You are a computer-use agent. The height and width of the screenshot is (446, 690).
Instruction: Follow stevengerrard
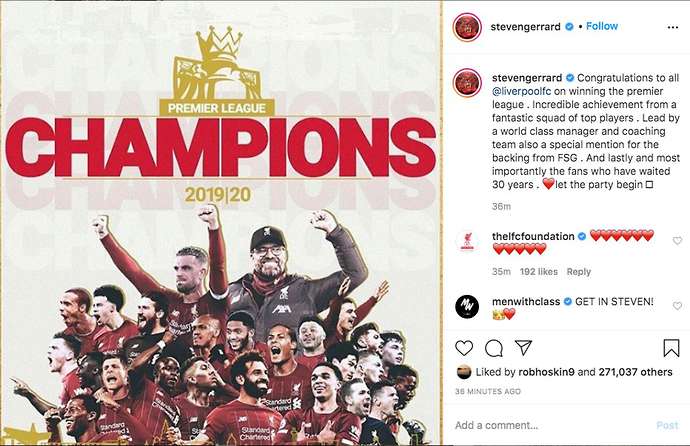[x=602, y=26]
